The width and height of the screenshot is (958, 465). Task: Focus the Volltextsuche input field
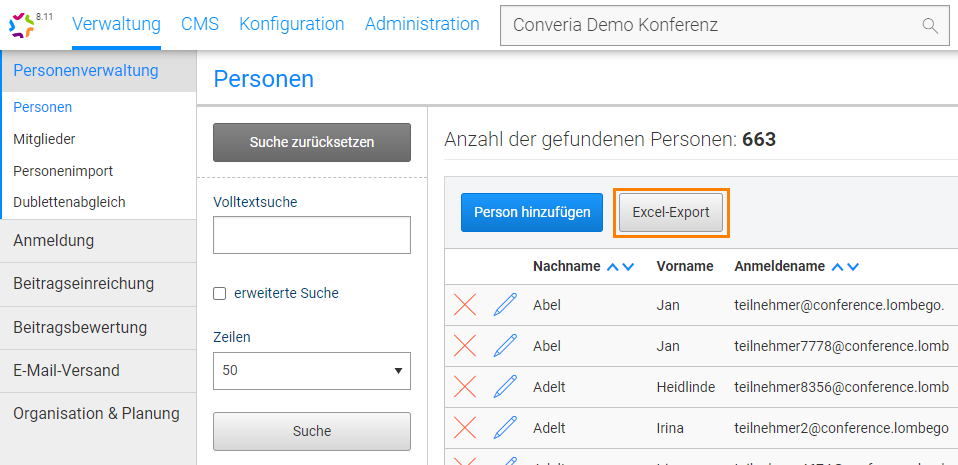312,235
